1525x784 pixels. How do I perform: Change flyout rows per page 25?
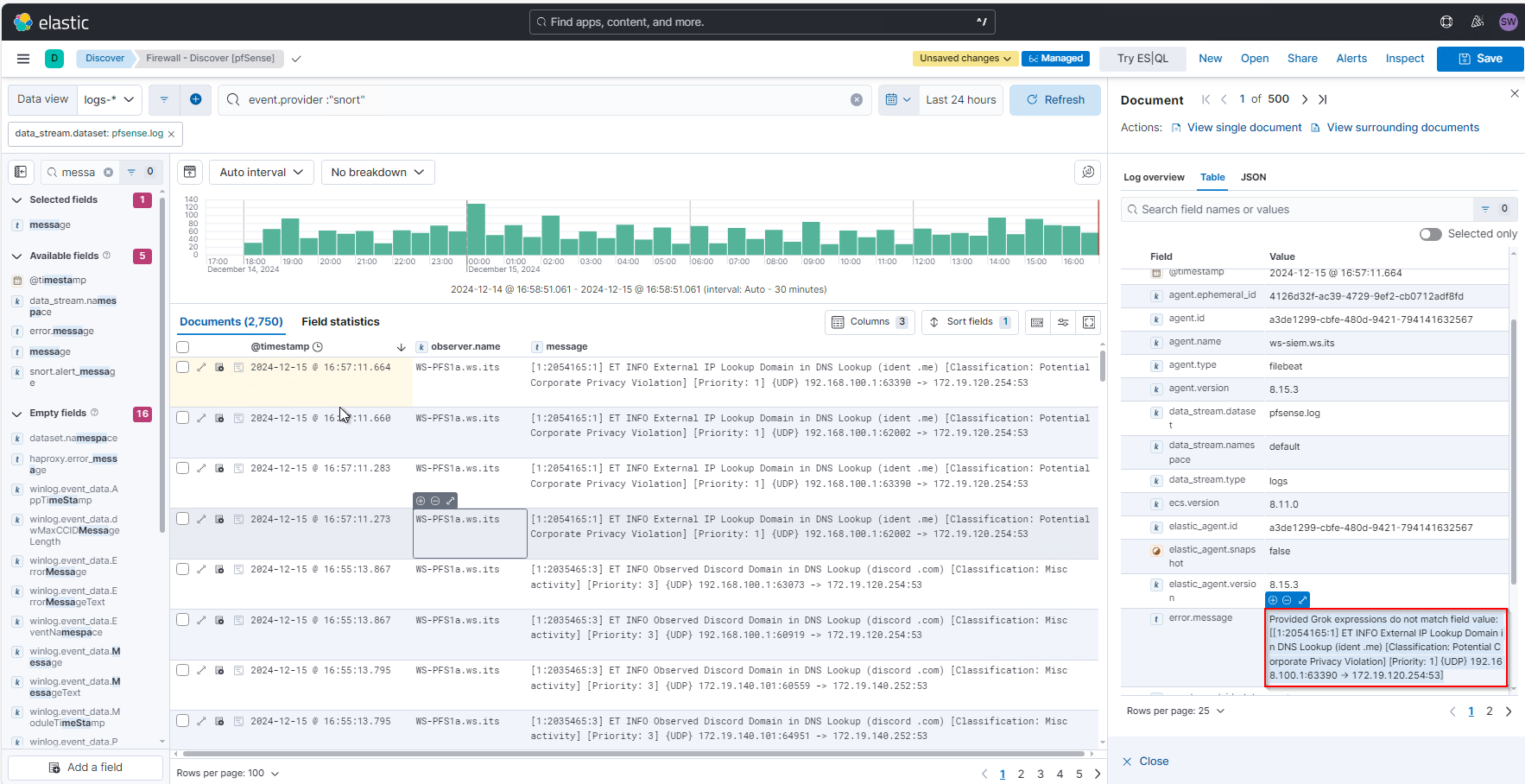click(x=1175, y=711)
